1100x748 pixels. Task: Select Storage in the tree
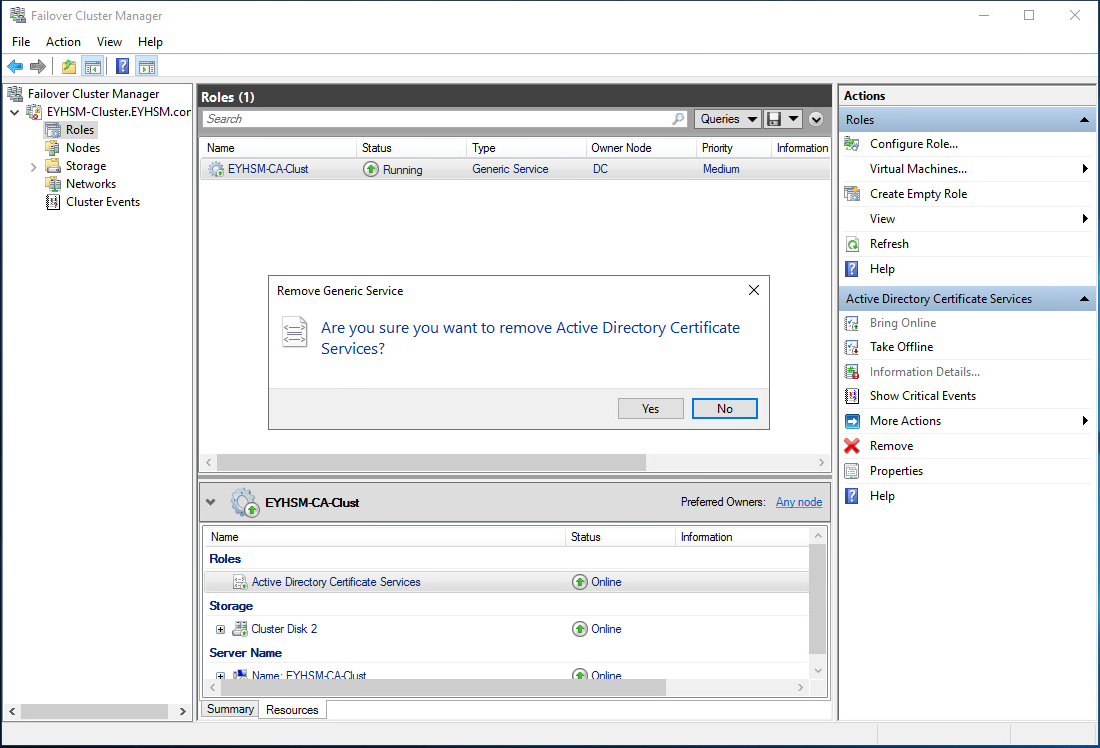click(x=86, y=166)
